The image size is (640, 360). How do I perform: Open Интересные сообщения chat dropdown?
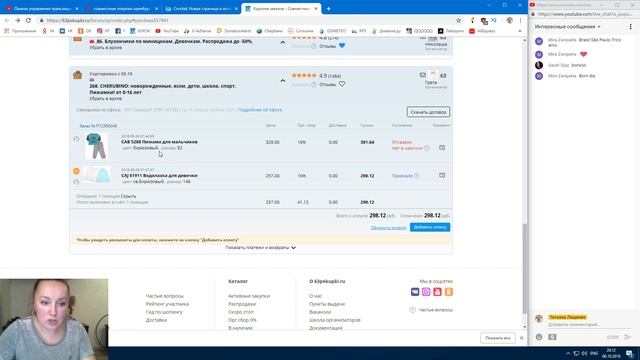coord(567,27)
